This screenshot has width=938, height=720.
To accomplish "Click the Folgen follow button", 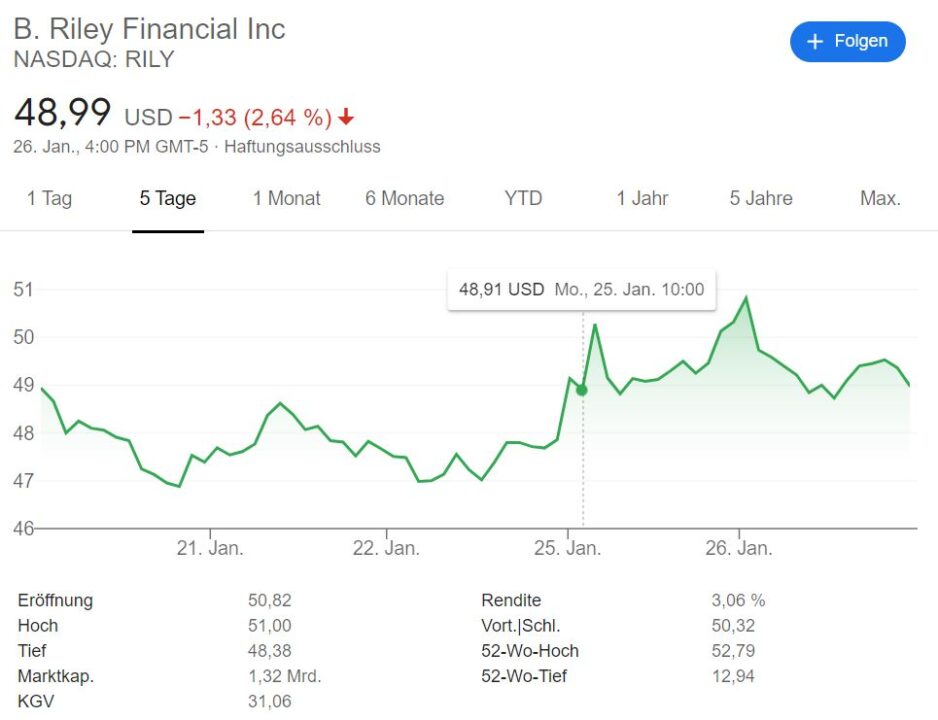I will point(847,41).
